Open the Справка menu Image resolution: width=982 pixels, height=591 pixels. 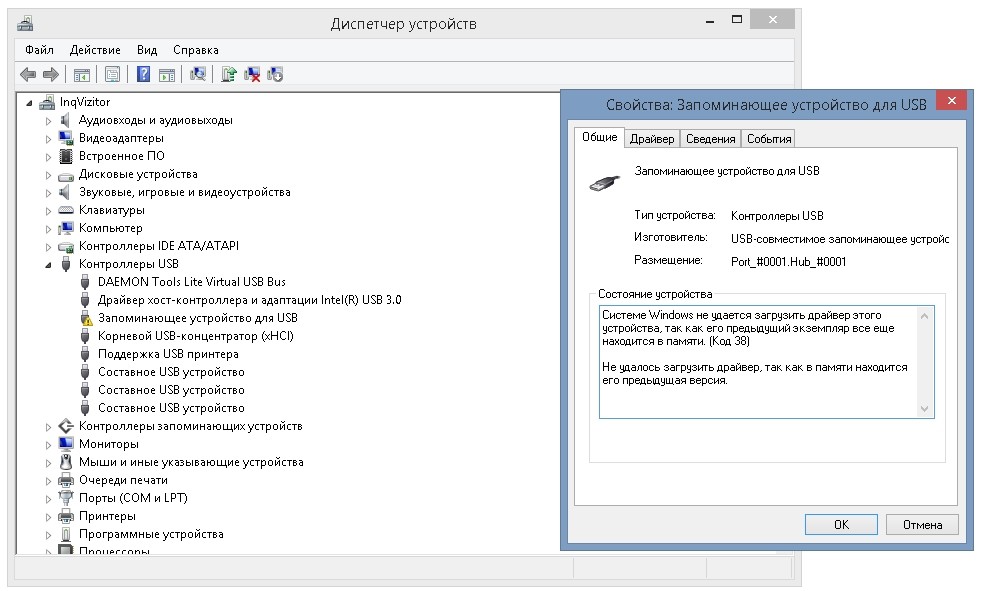tap(195, 50)
